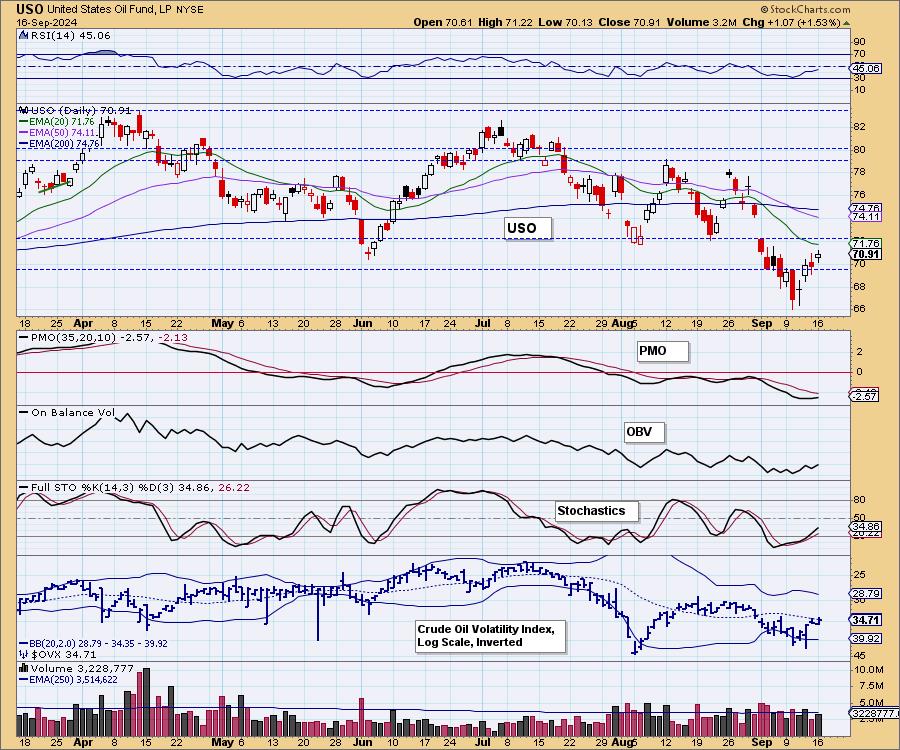Click the 74.11 price axis tag
The width and height of the screenshot is (900, 750).
pyautogui.click(x=866, y=217)
